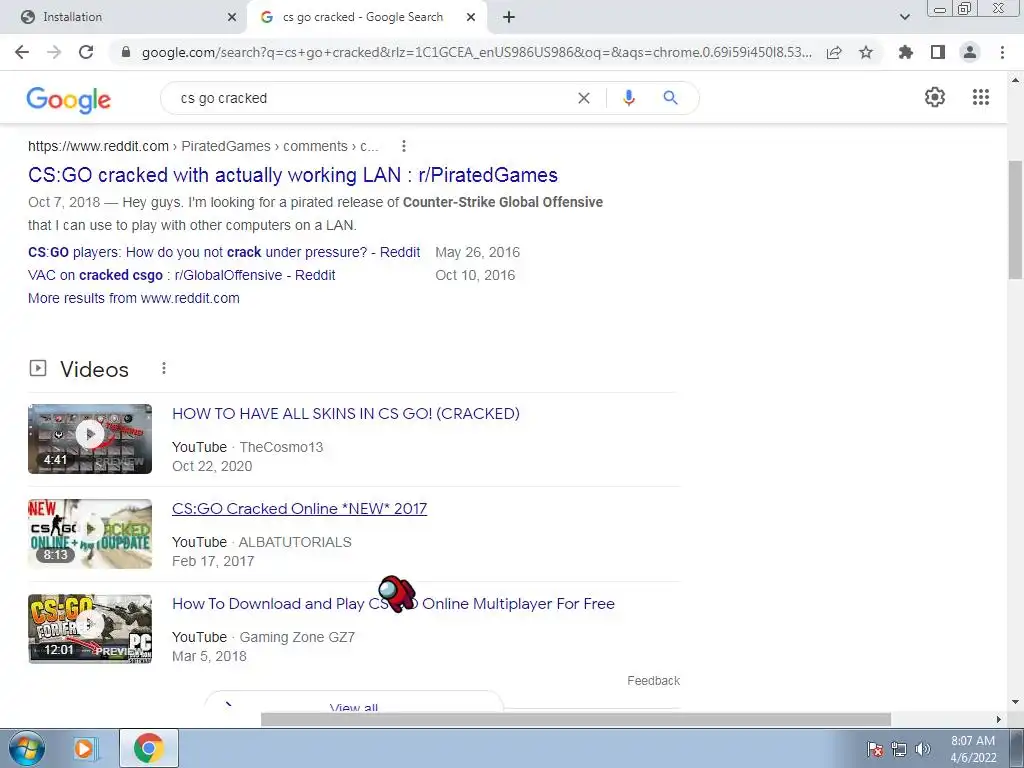
Task: Open More results from www.reddit.com
Action: [134, 298]
